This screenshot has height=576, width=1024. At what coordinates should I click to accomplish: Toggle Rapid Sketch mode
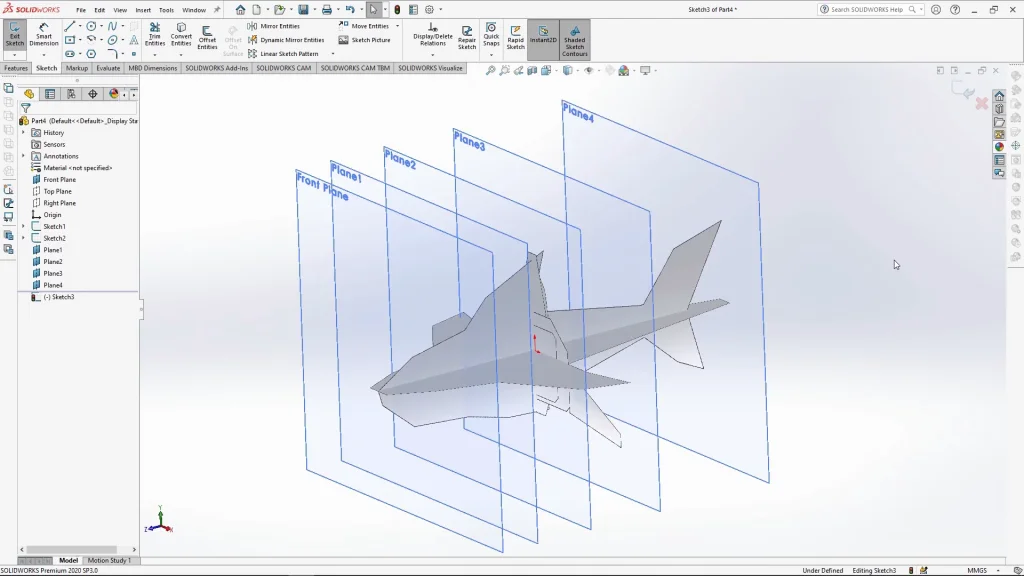(515, 38)
